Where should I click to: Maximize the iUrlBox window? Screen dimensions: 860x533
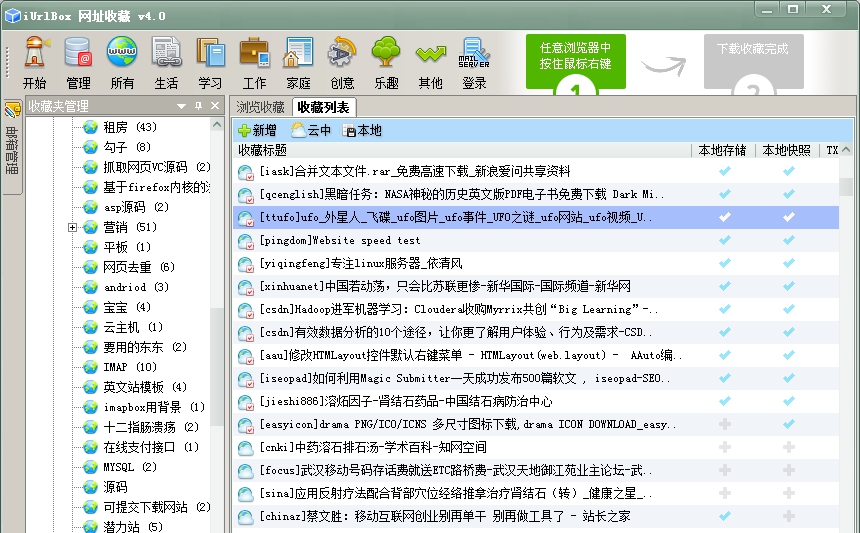[x=793, y=9]
